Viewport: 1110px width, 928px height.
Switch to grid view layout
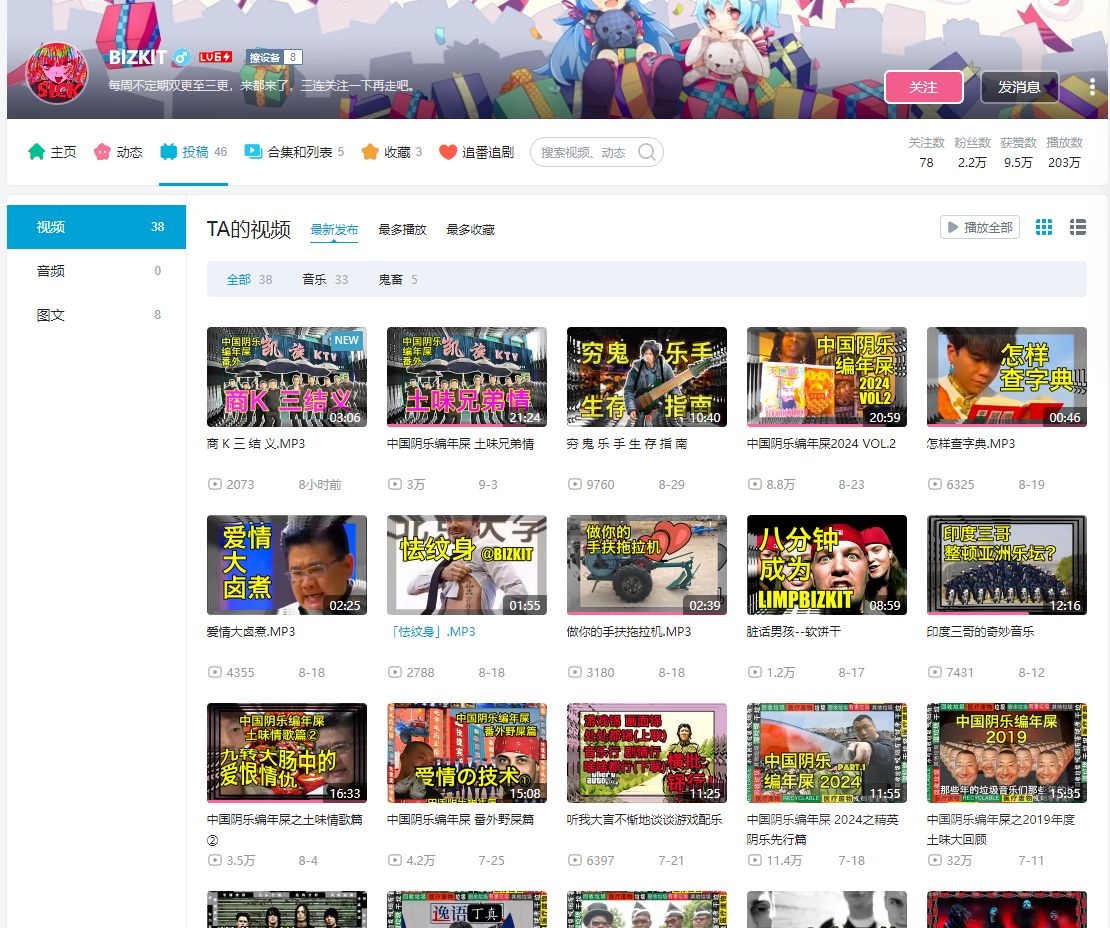(x=1044, y=228)
